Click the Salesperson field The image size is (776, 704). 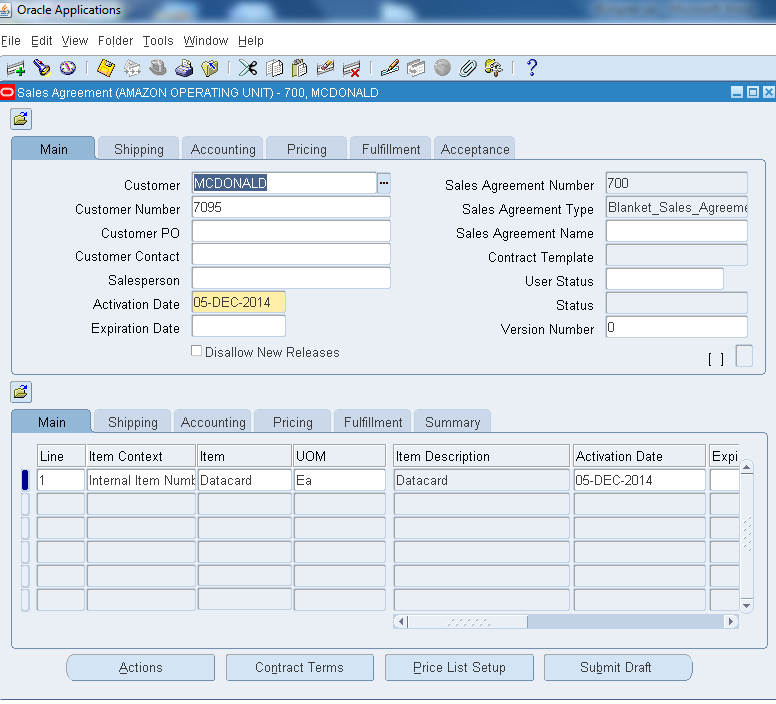coord(291,278)
